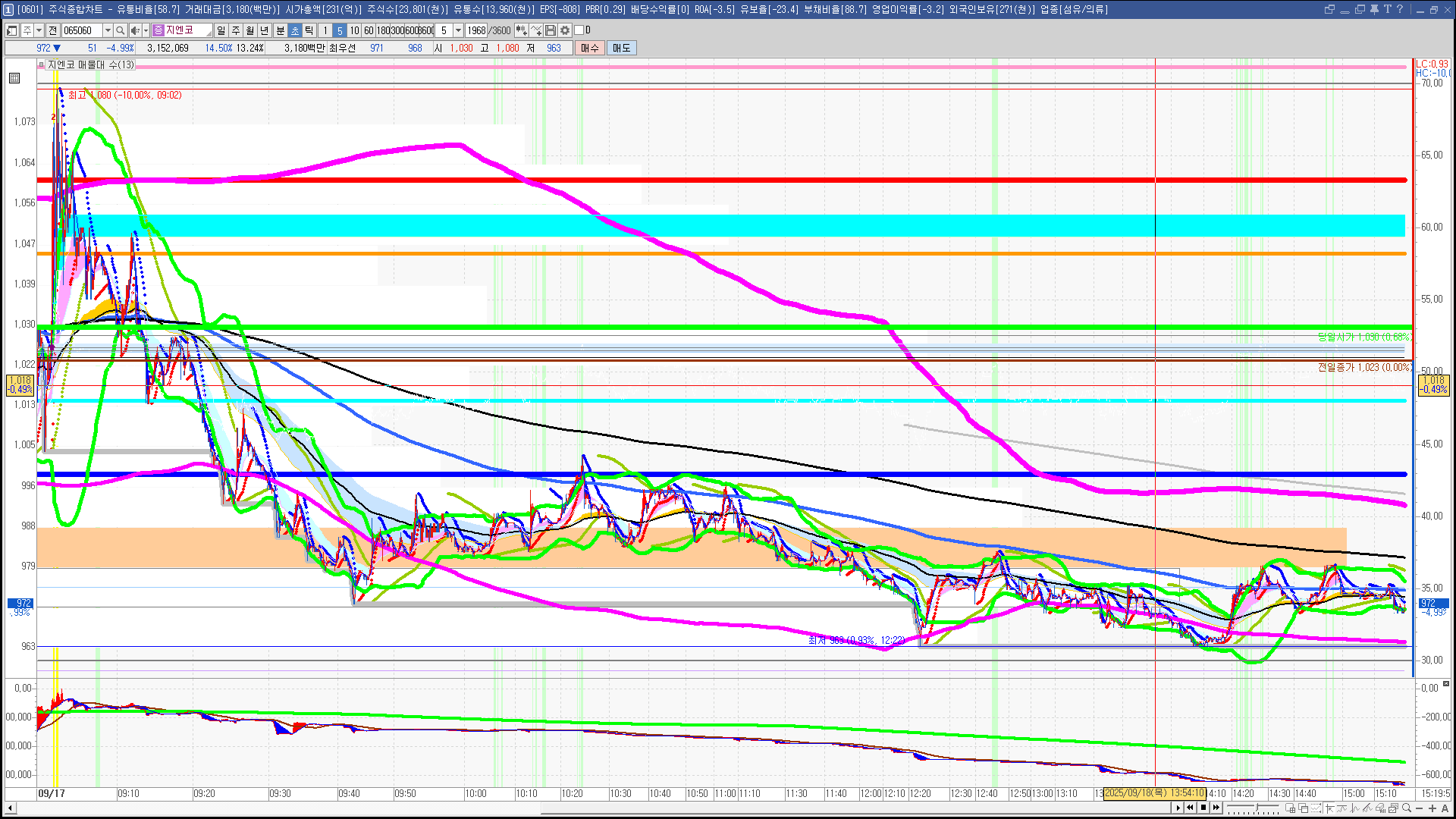Switch to 일 (daily) chart period
The height and width of the screenshot is (819, 1456).
coord(221,30)
